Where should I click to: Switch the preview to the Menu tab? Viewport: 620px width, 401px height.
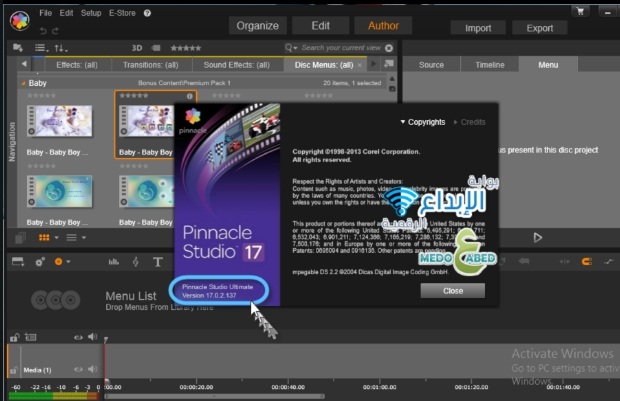548,65
